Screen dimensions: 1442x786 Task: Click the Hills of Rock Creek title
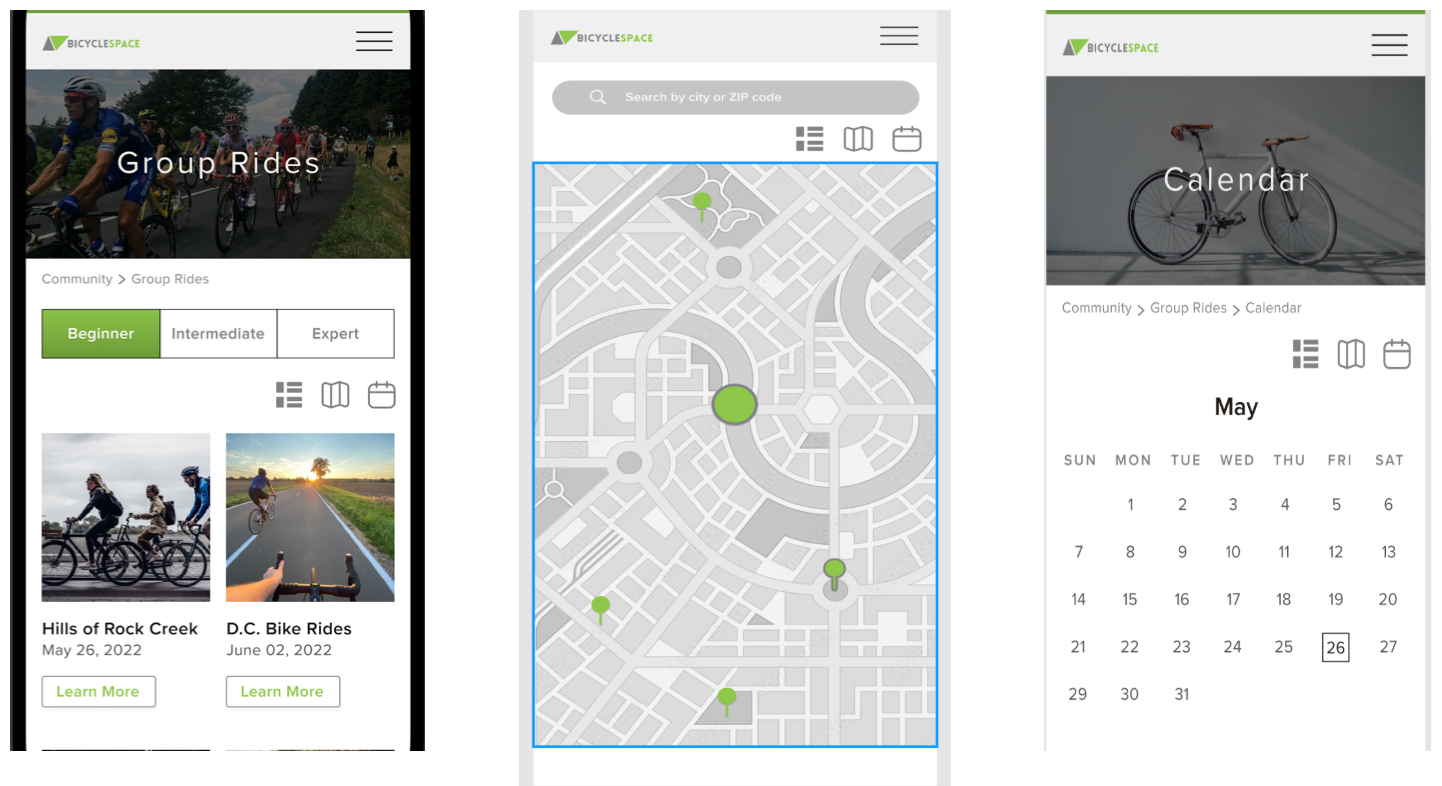[120, 628]
